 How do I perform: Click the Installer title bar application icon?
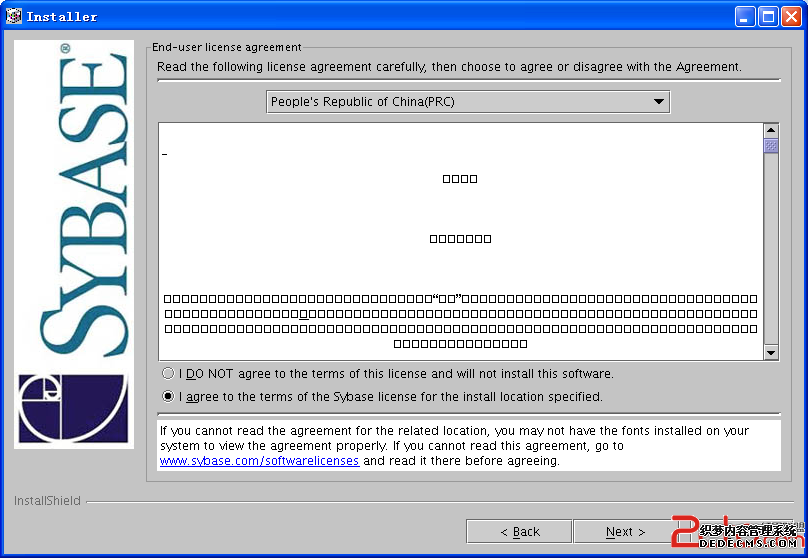(14, 16)
